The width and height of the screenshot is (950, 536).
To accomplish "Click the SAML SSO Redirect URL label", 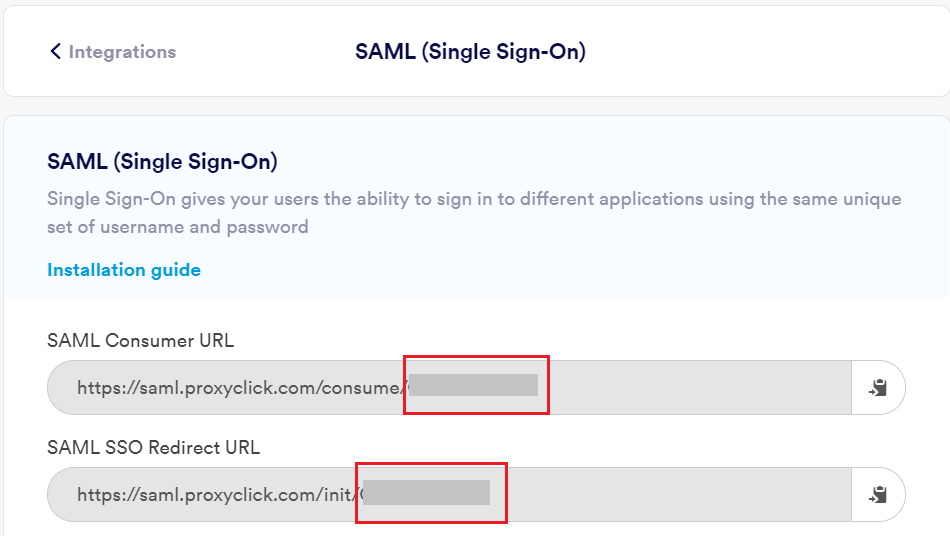I will click(x=153, y=447).
